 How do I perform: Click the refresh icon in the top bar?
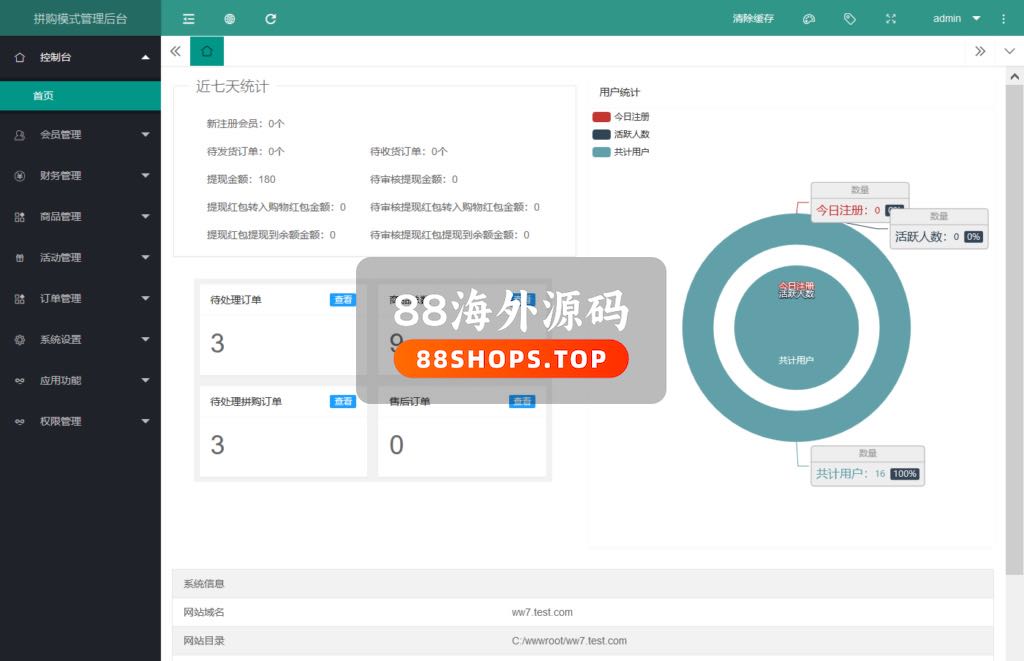click(271, 19)
